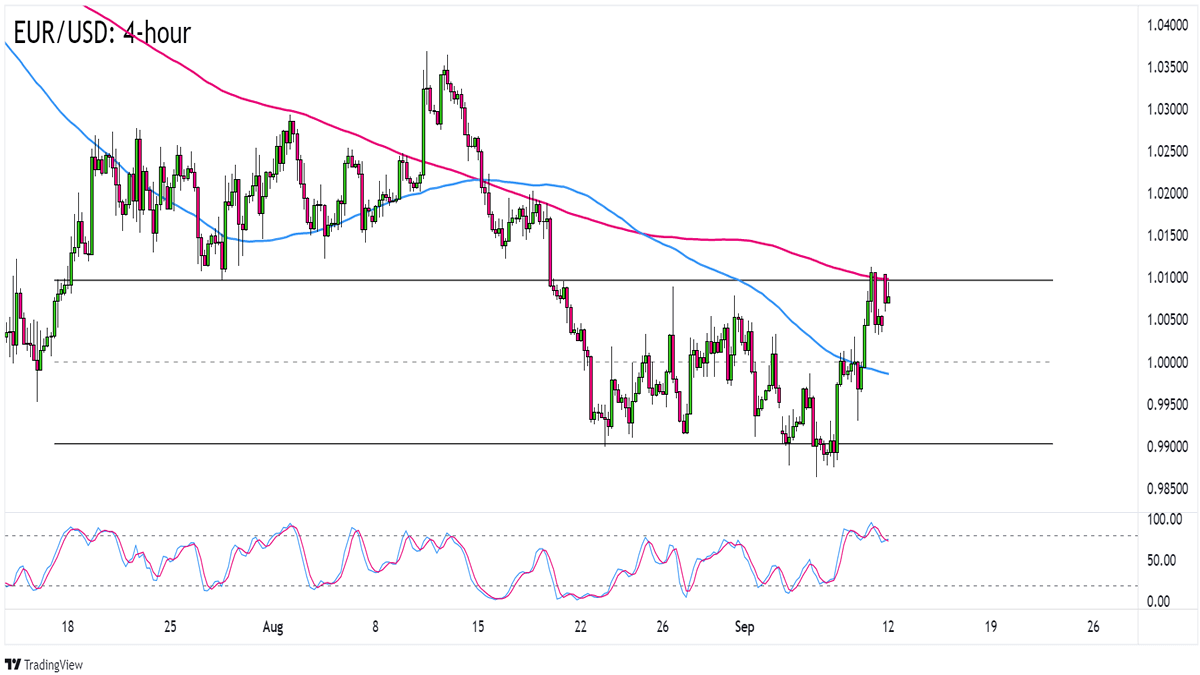Click the 1.03500 price axis label
The width and height of the screenshot is (1200, 675).
1168,66
